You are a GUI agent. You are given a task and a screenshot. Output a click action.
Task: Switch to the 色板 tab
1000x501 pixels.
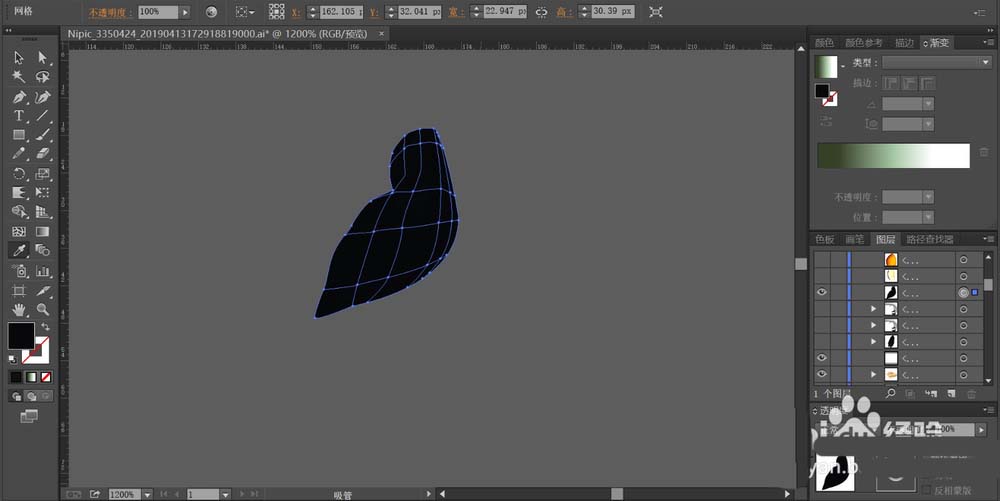(824, 239)
